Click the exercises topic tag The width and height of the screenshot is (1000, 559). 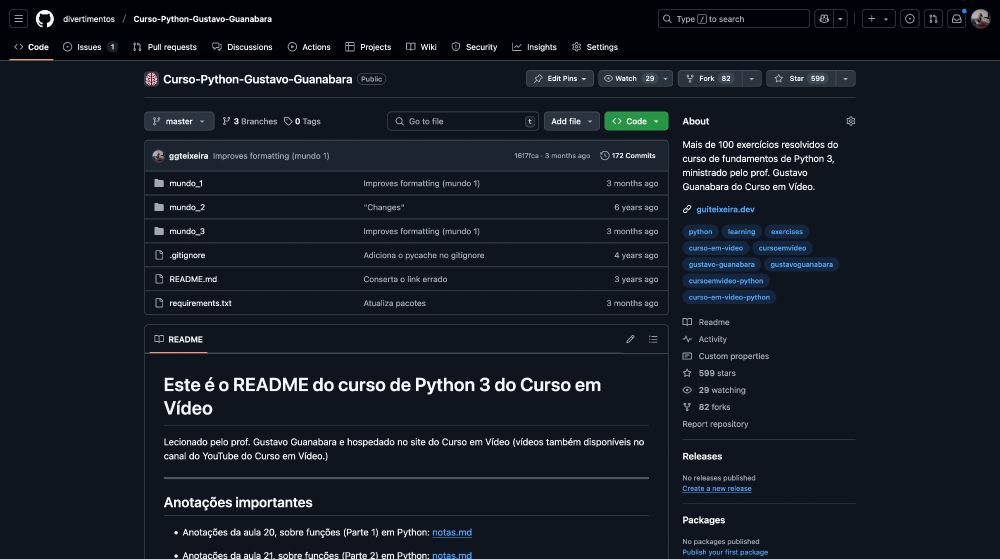pos(787,232)
